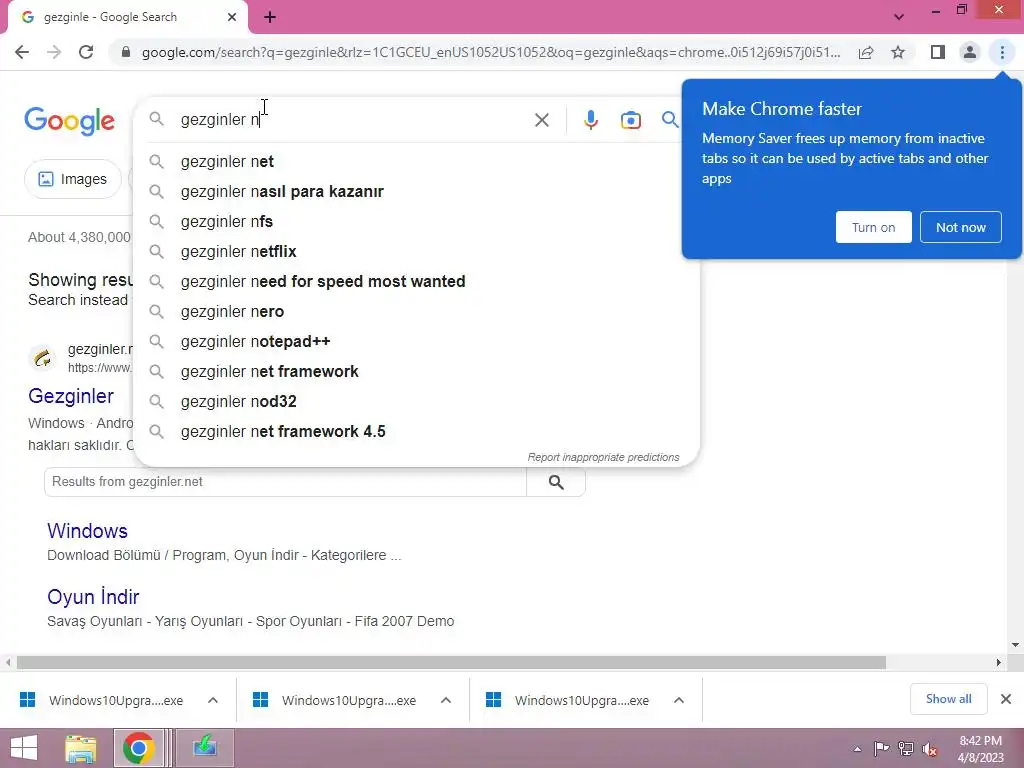1024x768 pixels.
Task: Choose suggestion "gezginler netflix"
Action: [x=416, y=251]
